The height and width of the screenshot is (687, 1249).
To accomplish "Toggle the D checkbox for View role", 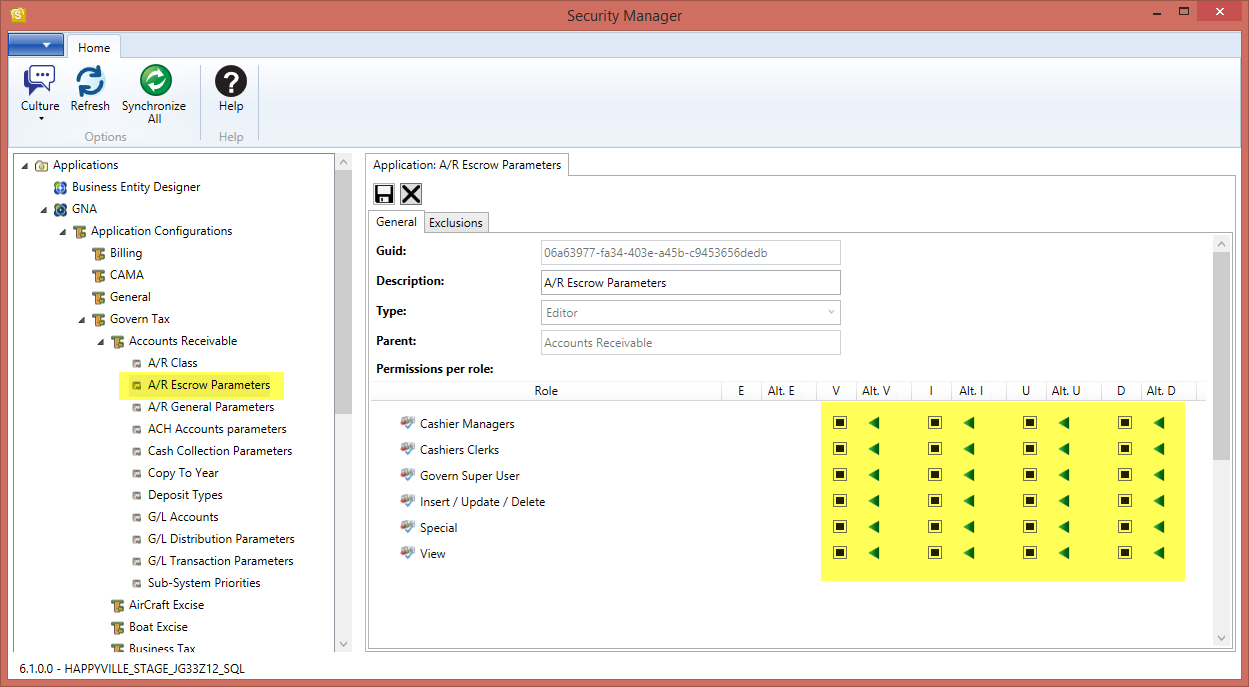I will [x=1125, y=552].
